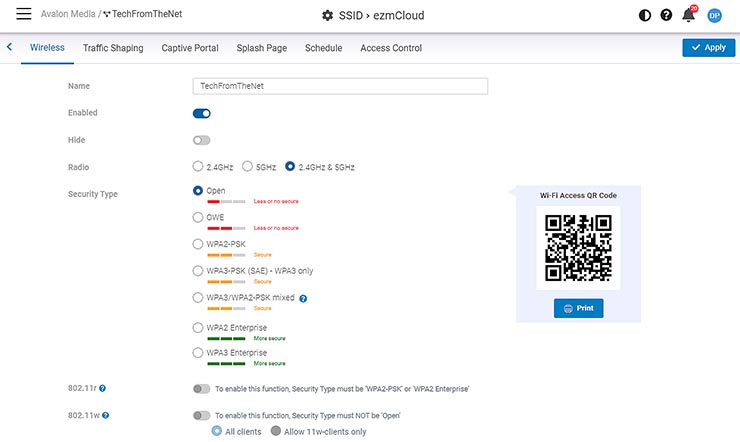Select the 2.4GHz radio option

click(x=198, y=167)
